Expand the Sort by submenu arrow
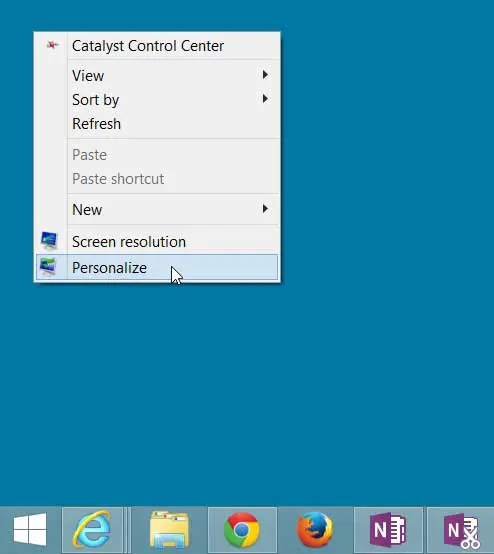Viewport: 494px width, 554px height. 265,99
